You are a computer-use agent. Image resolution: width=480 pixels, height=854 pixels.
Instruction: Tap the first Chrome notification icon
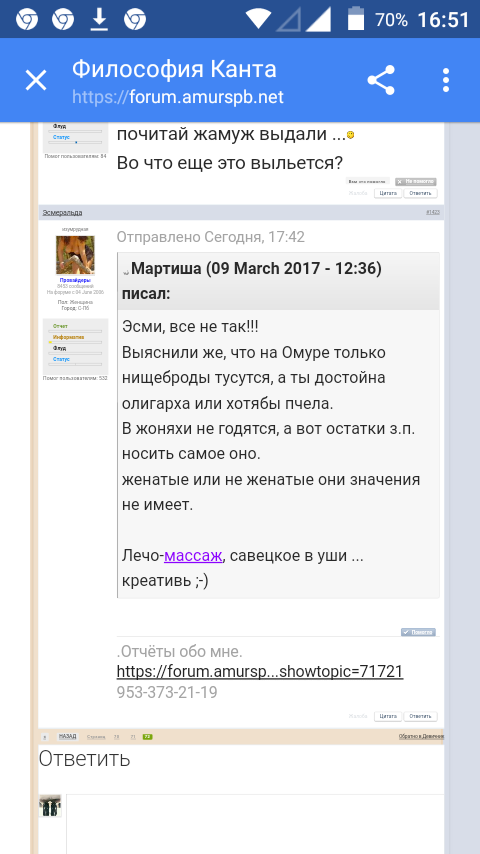[x=27, y=20]
